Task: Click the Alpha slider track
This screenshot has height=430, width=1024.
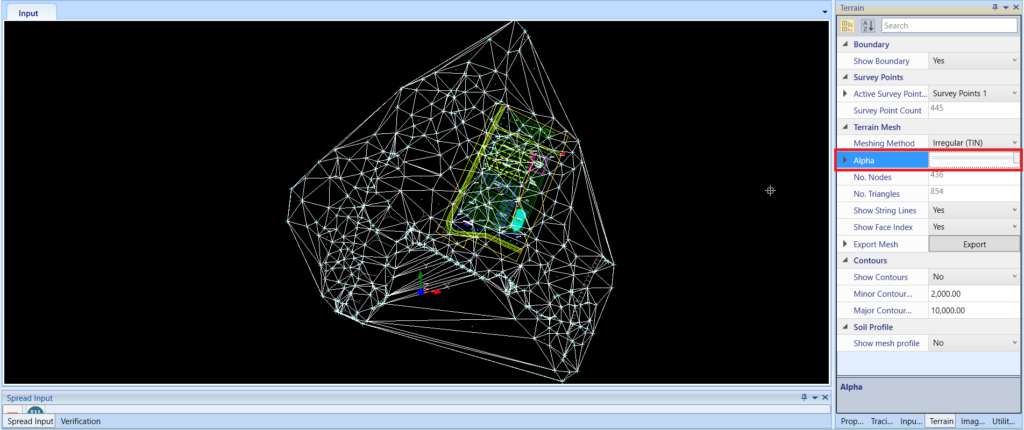Action: (972, 159)
